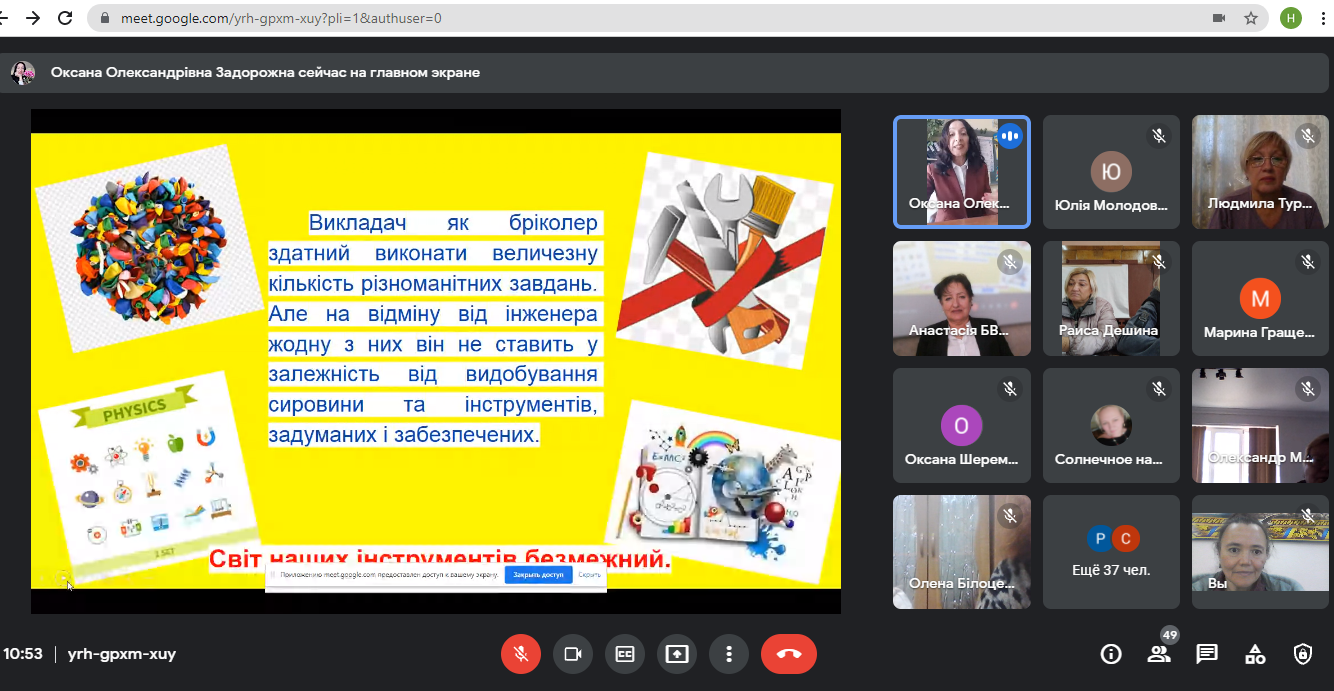Image resolution: width=1334 pixels, height=691 pixels.
Task: Open Chrome's three-dot browser menu
Action: pos(1325,18)
